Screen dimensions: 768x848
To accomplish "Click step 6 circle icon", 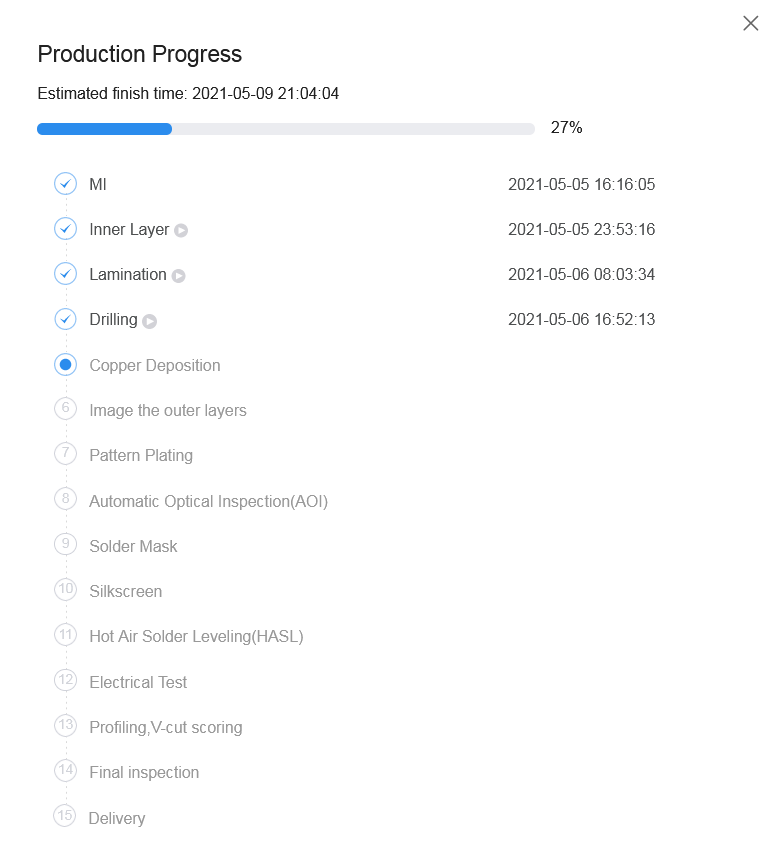I will pos(65,409).
